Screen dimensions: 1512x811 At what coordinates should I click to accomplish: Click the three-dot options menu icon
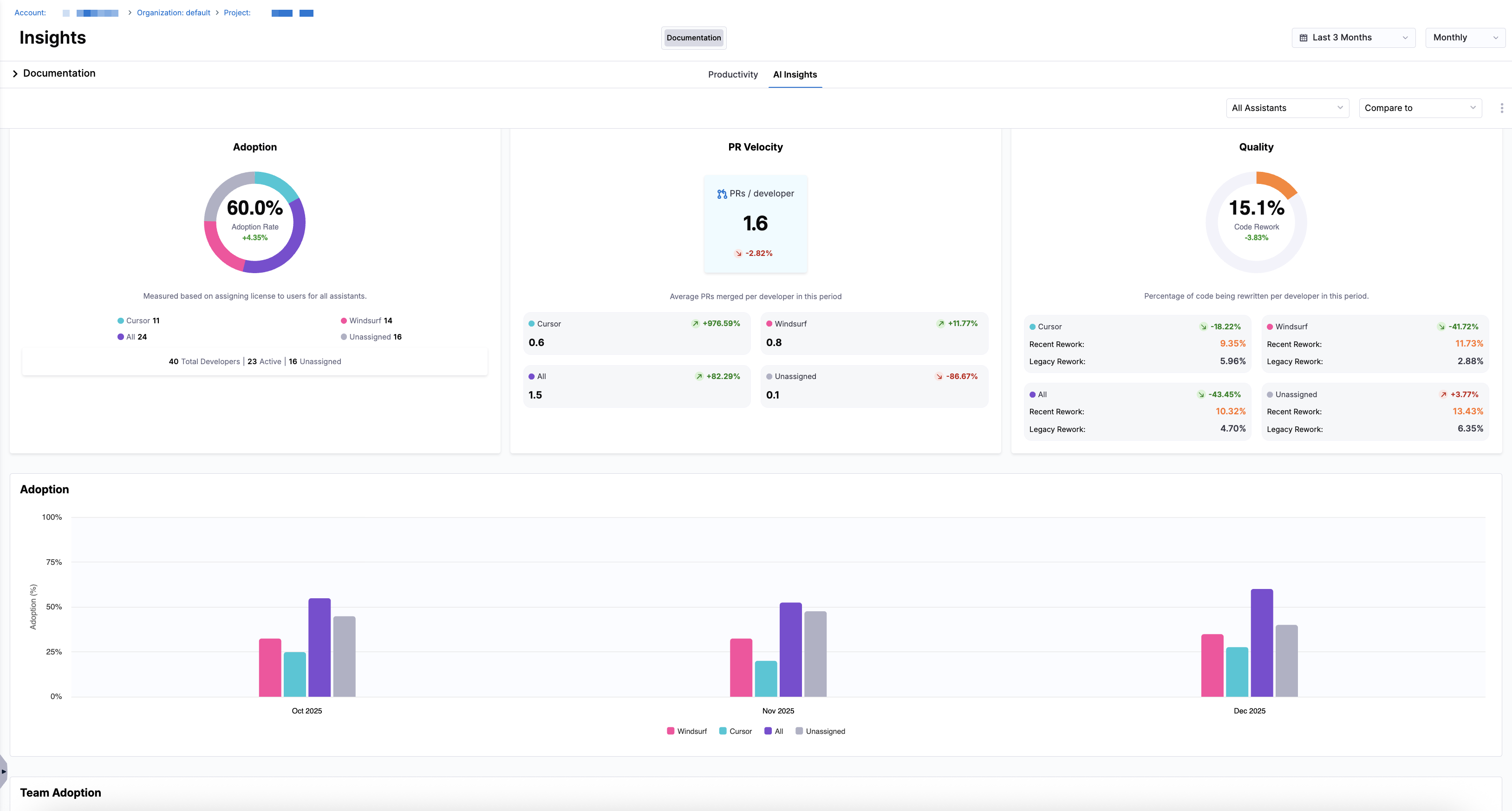pyautogui.click(x=1501, y=108)
